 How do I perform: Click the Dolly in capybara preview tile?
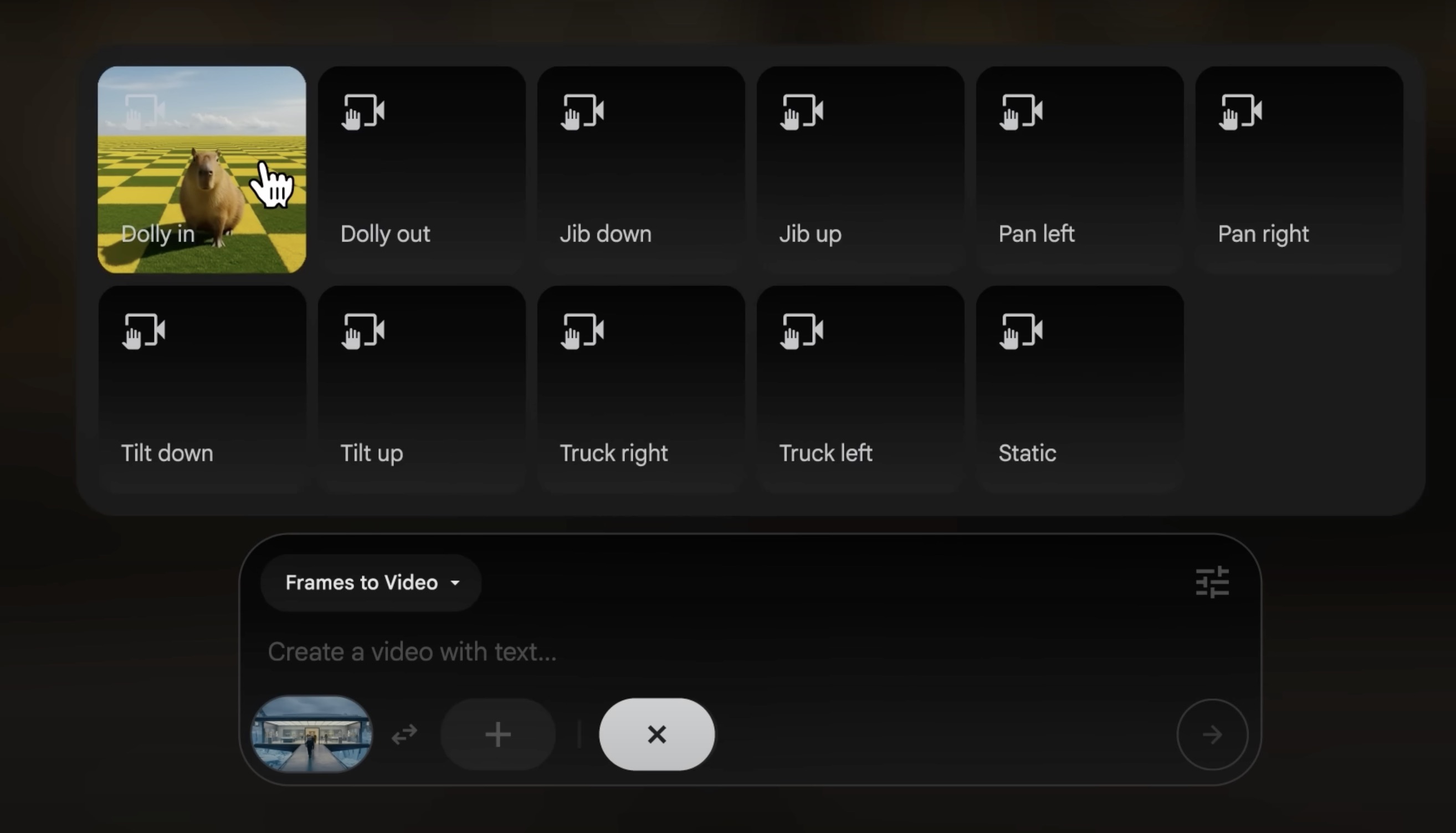click(202, 170)
